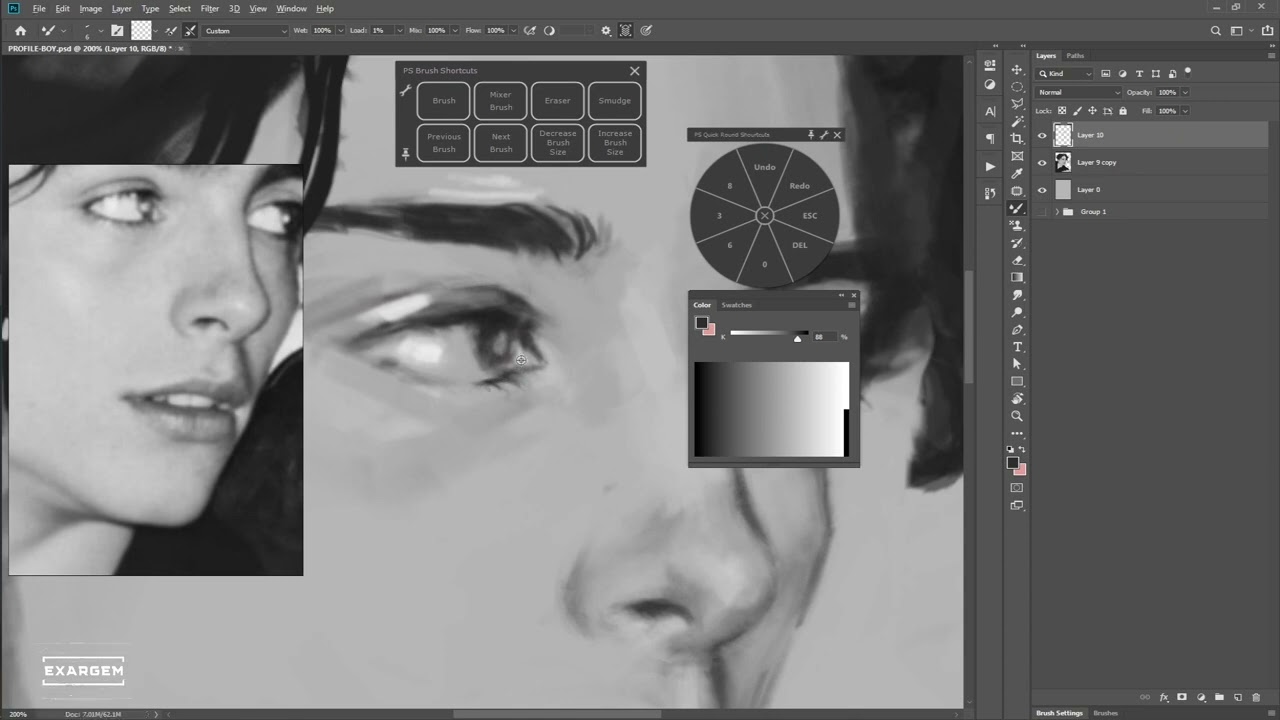Click the layer fx styles icon
Viewport: 1280px width, 720px height.
click(x=1163, y=697)
